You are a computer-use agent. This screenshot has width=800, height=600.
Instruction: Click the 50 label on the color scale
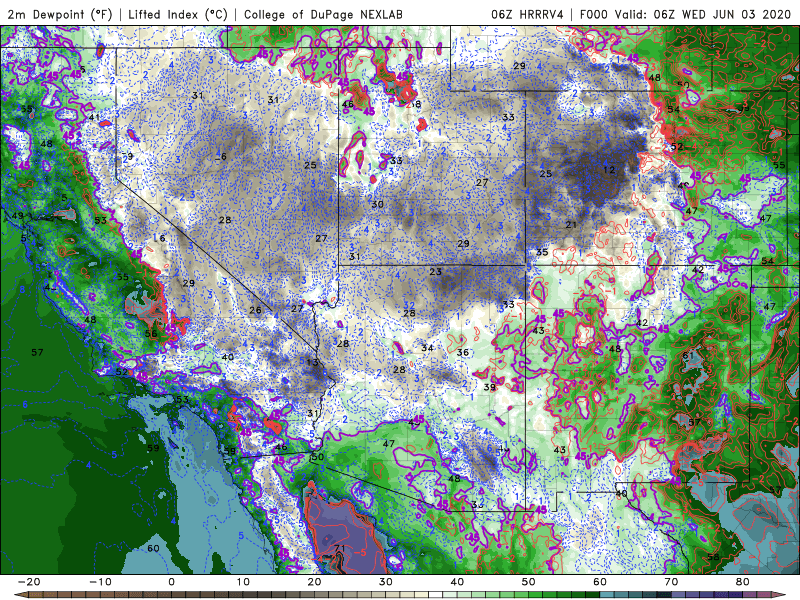pyautogui.click(x=529, y=582)
